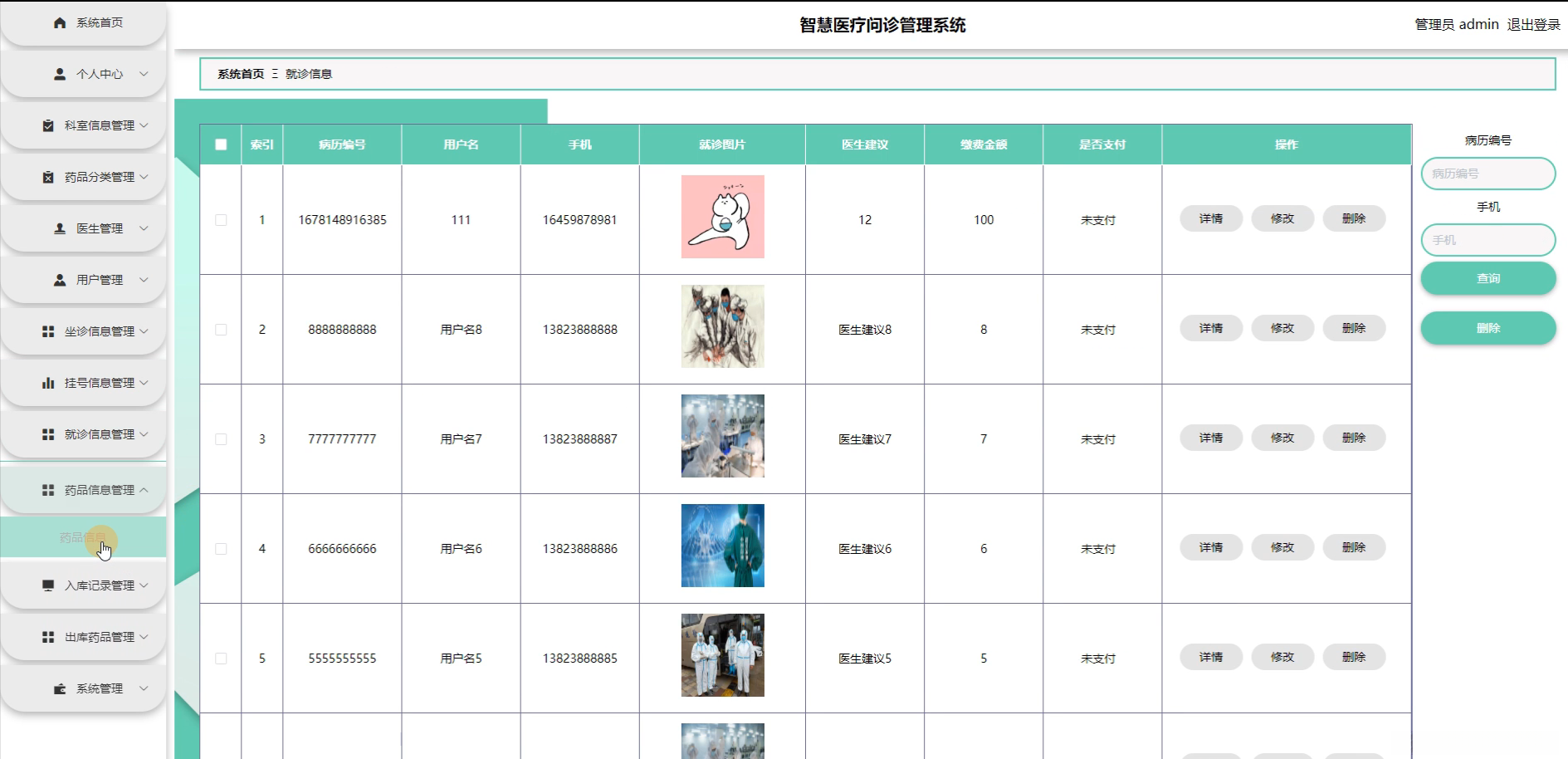Screen dimensions: 1568x759
Task: Click the clipboard icon for 科室信息管理
Action: (x=48, y=125)
